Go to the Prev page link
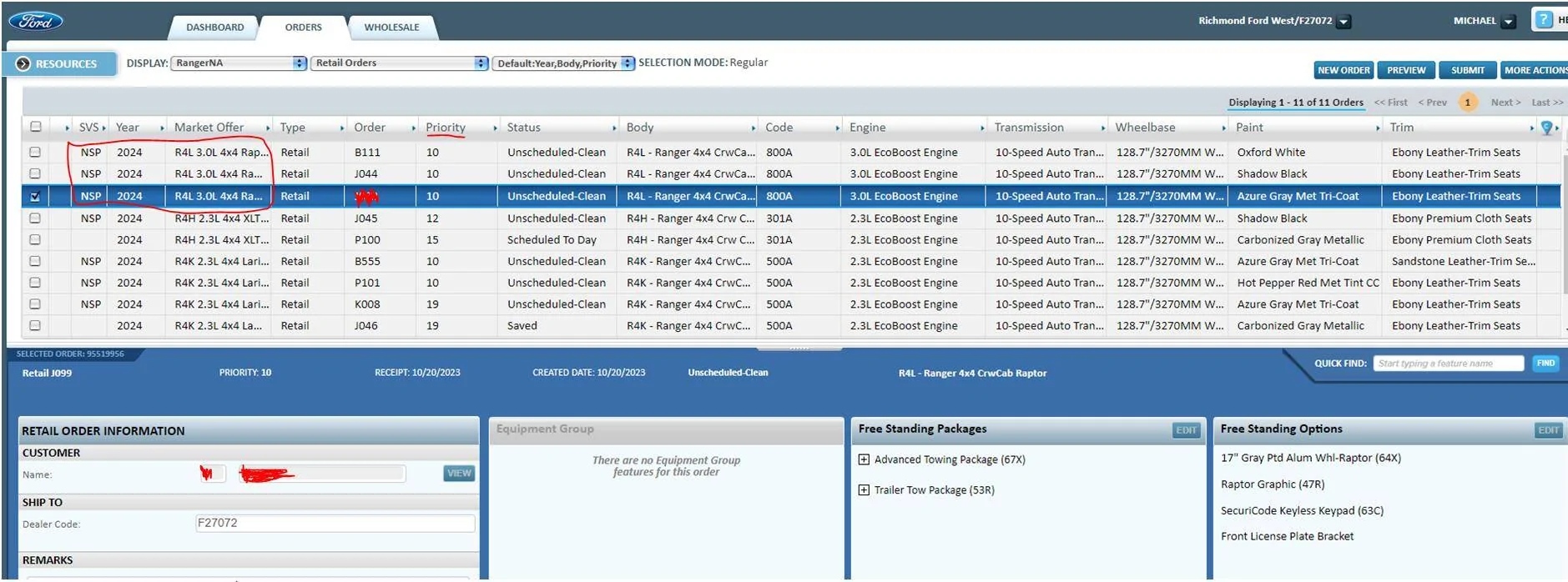 pos(1432,103)
